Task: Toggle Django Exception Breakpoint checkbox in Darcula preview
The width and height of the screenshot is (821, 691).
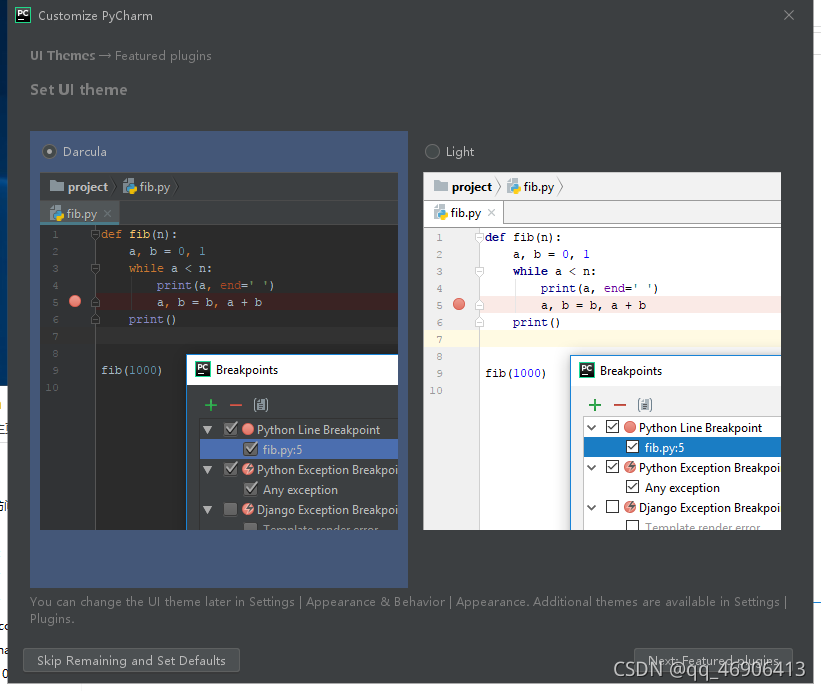Action: (230, 509)
